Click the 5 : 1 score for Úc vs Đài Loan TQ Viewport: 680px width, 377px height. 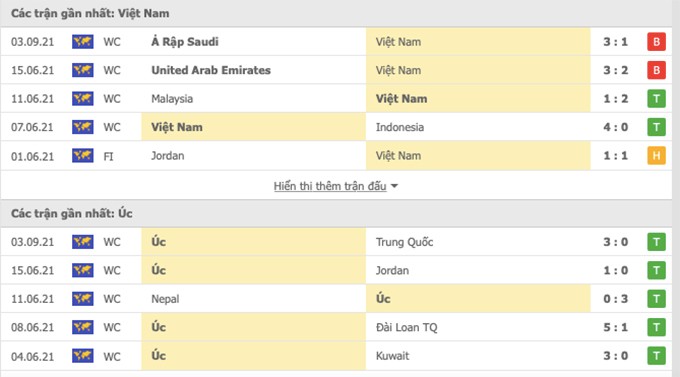click(x=615, y=327)
